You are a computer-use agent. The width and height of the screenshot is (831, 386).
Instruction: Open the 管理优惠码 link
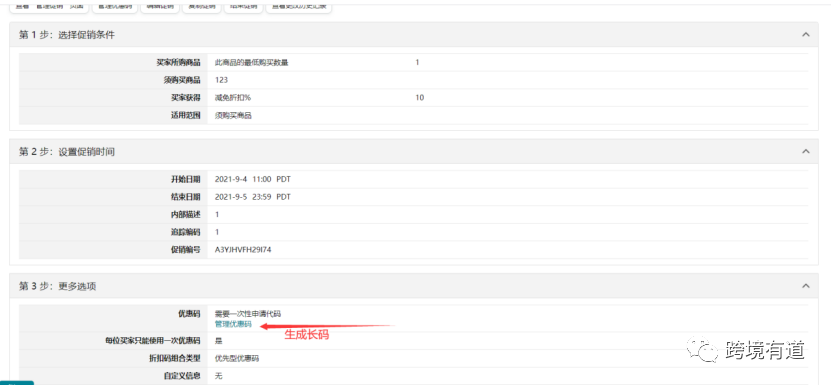233,324
